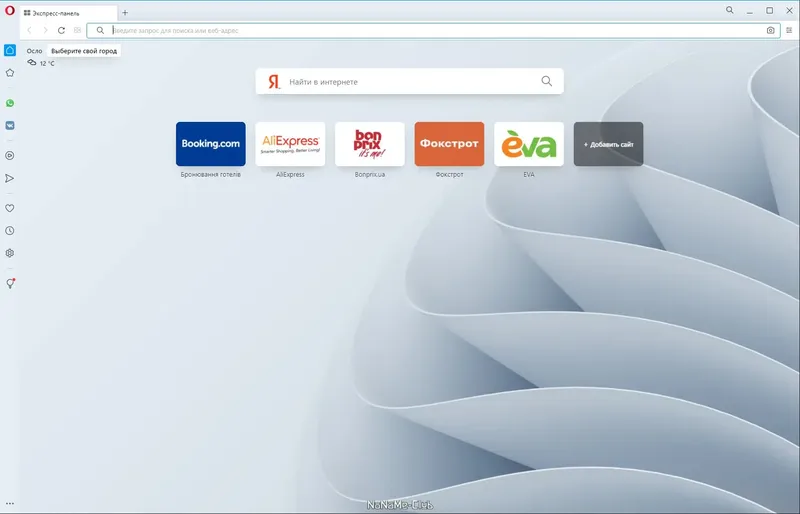Click the Бронювання готелів caption

[211, 175]
